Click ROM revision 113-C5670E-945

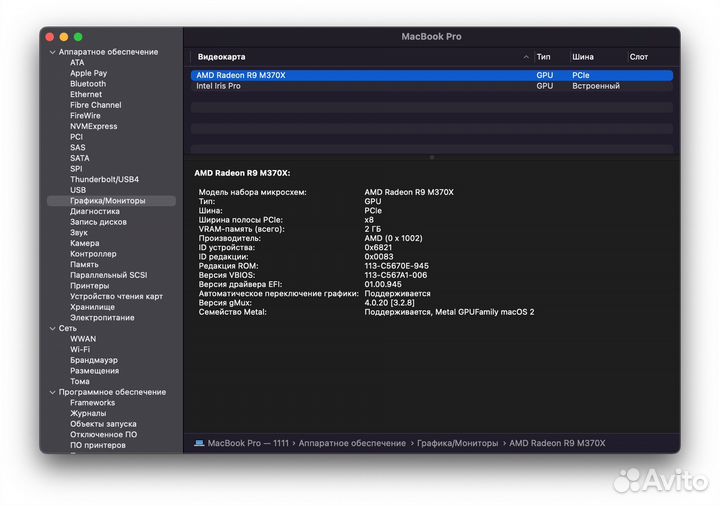pyautogui.click(x=396, y=266)
